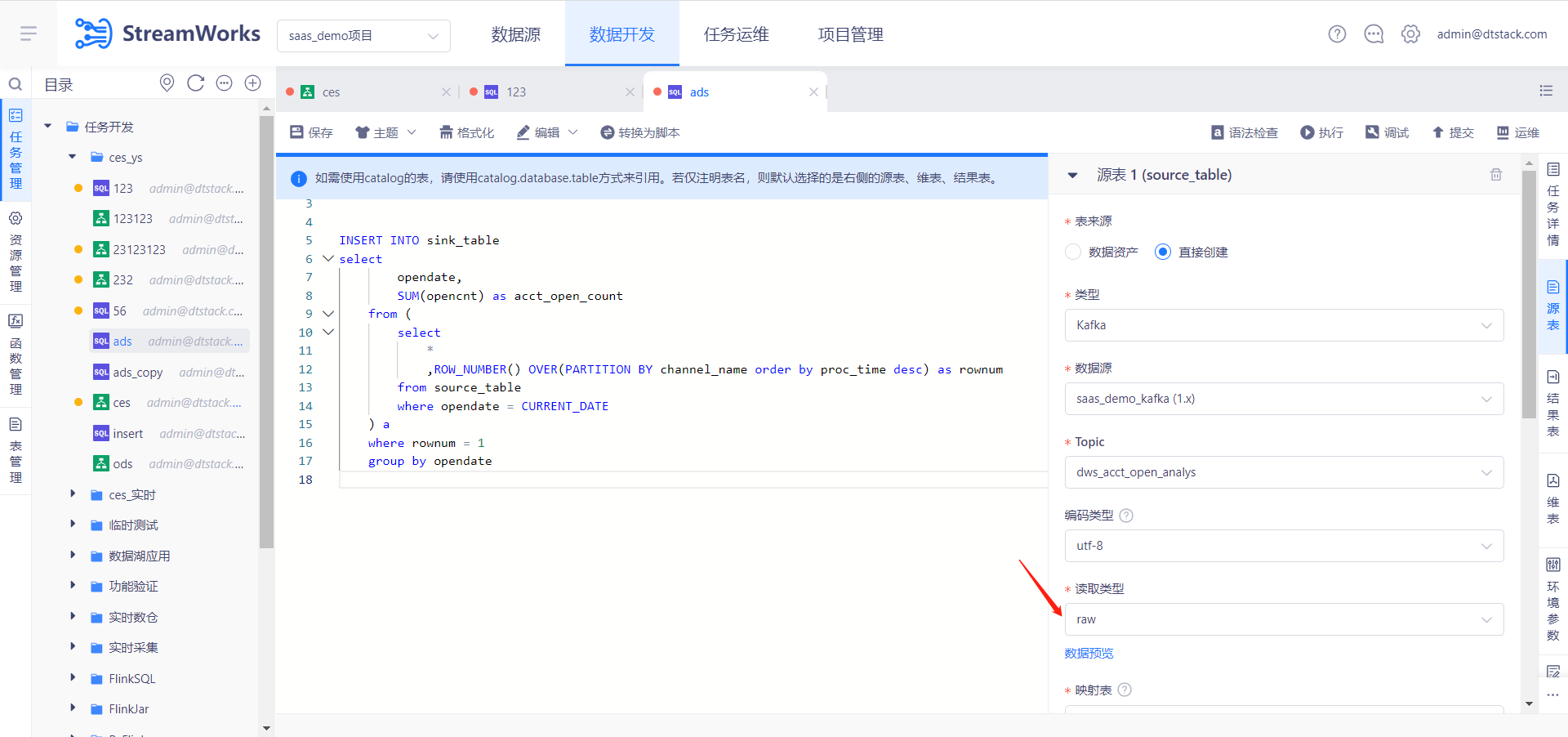Viewport: 1568px width, 737px height.
Task: Start debugging with 调试
Action: click(x=1387, y=132)
